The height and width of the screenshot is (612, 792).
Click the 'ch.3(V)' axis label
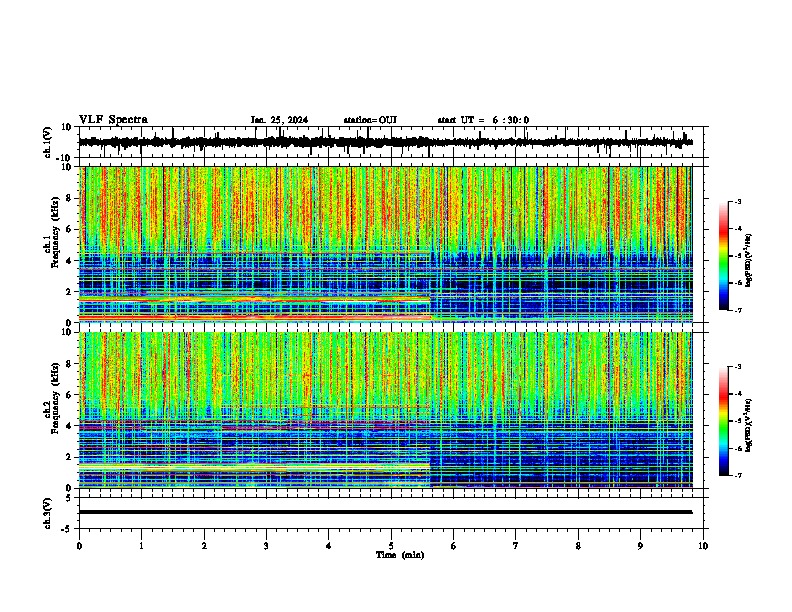[x=48, y=513]
